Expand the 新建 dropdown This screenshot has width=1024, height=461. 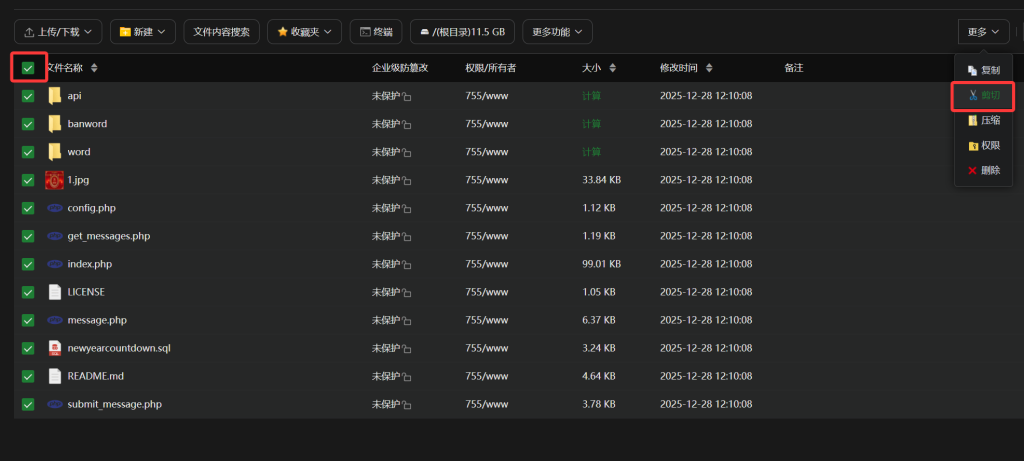143,32
